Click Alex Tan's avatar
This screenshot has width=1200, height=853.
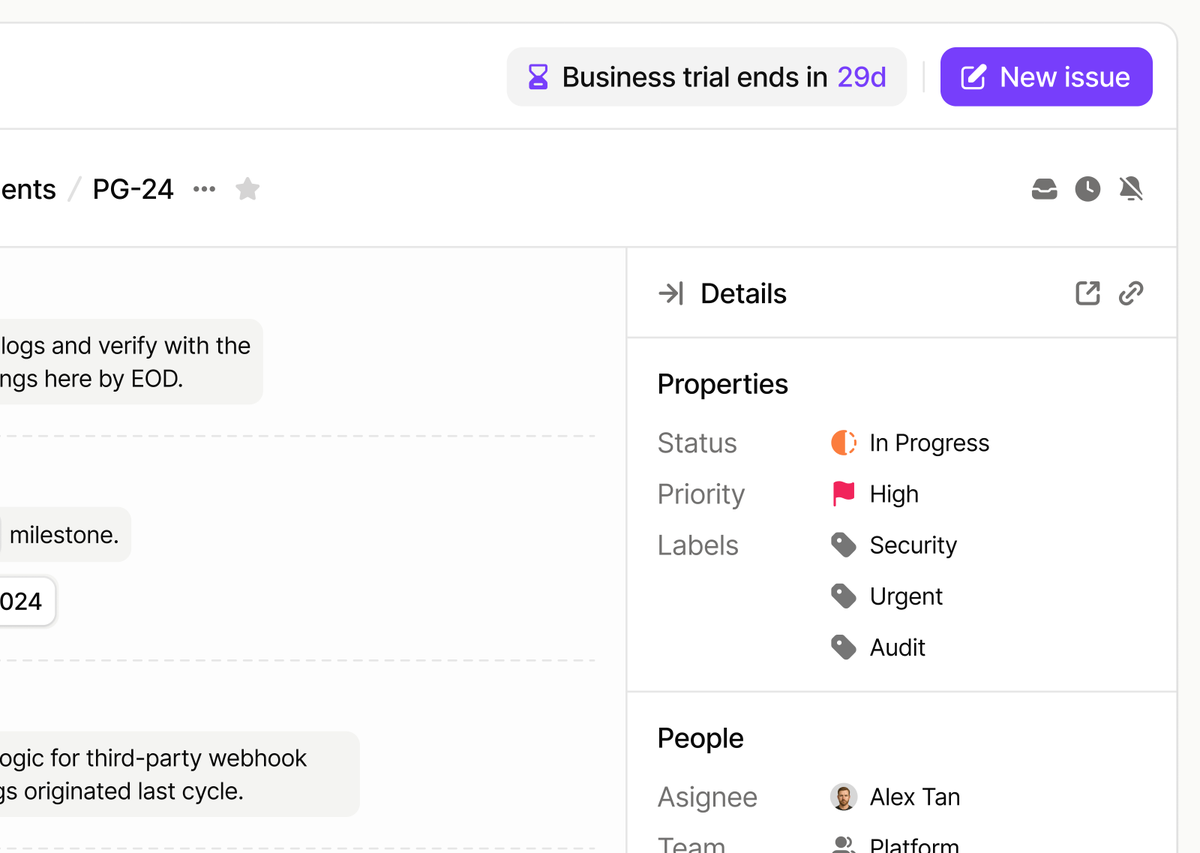pos(844,797)
